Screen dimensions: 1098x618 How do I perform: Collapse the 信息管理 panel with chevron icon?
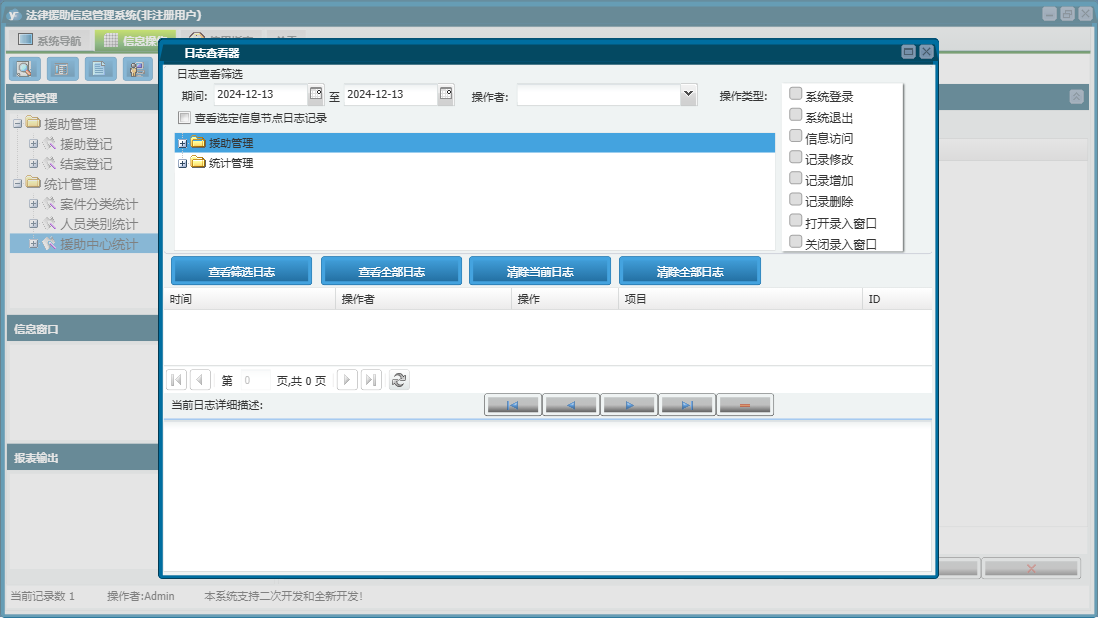(1077, 97)
